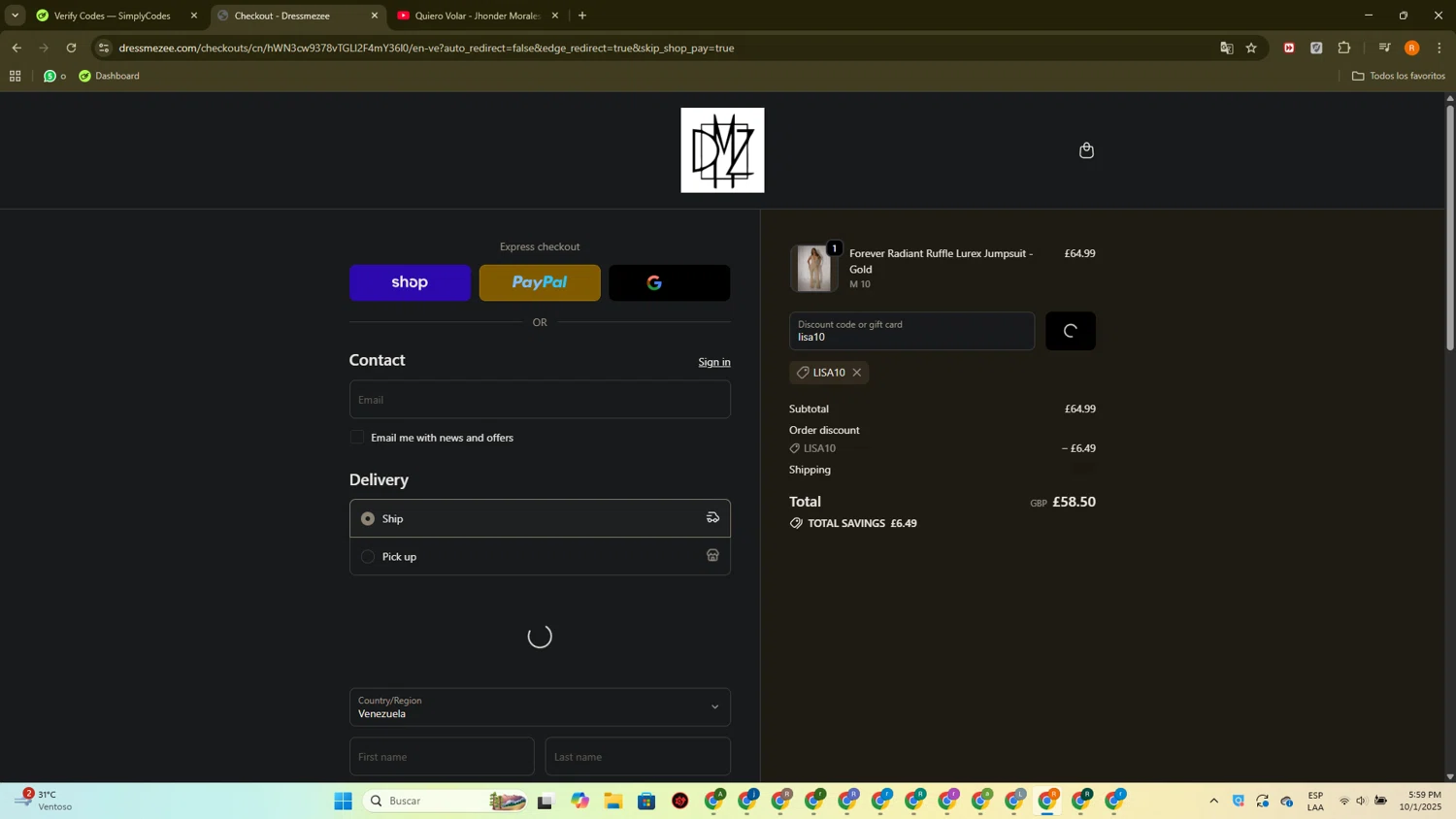Close the Verify Codes tab
The width and height of the screenshot is (1456, 819).
[x=194, y=16]
